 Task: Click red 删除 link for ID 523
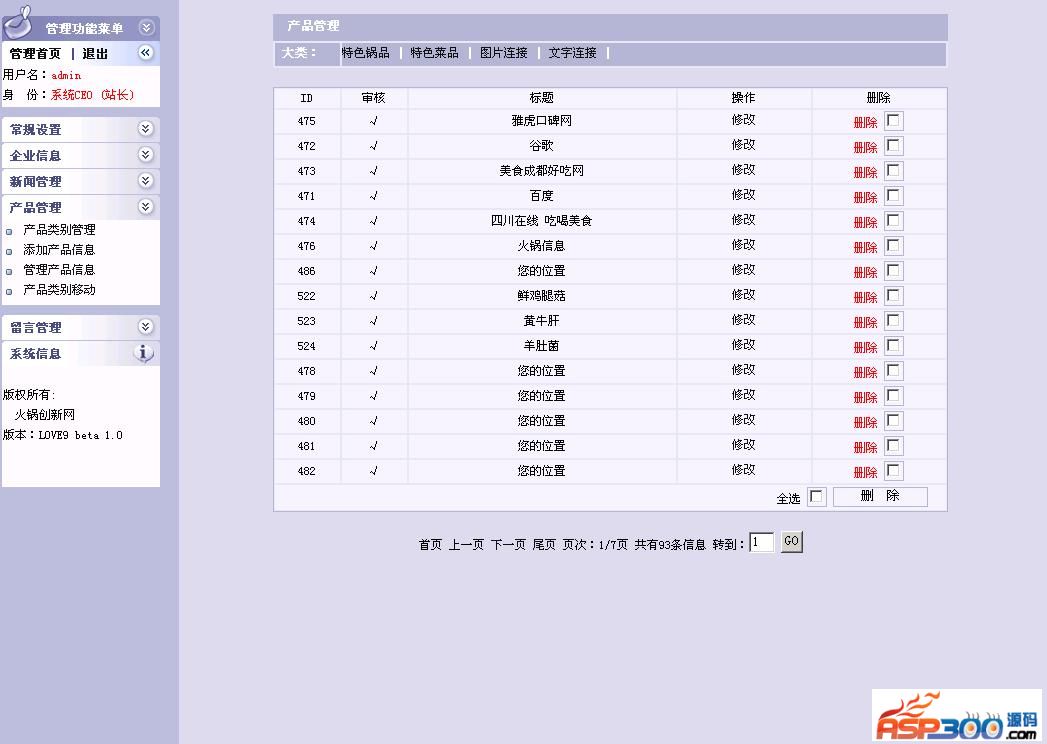[x=865, y=323]
